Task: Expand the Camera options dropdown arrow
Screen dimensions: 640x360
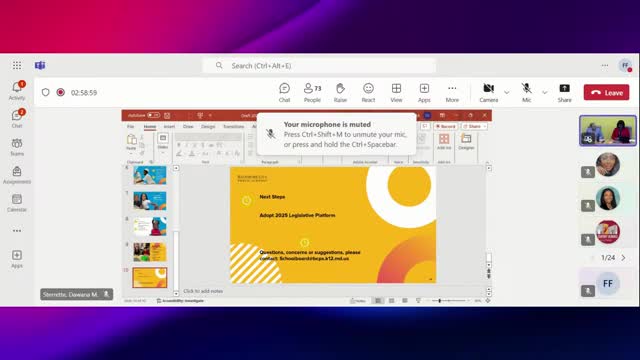Action: pyautogui.click(x=507, y=93)
